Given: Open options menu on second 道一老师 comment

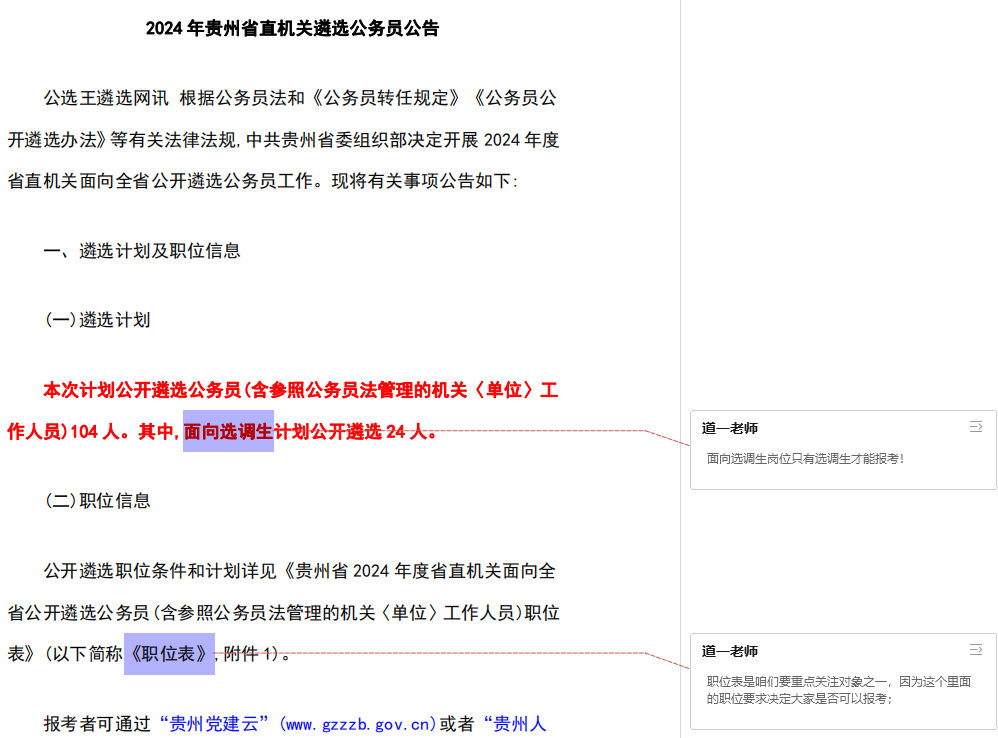Looking at the screenshot, I should pos(975,650).
